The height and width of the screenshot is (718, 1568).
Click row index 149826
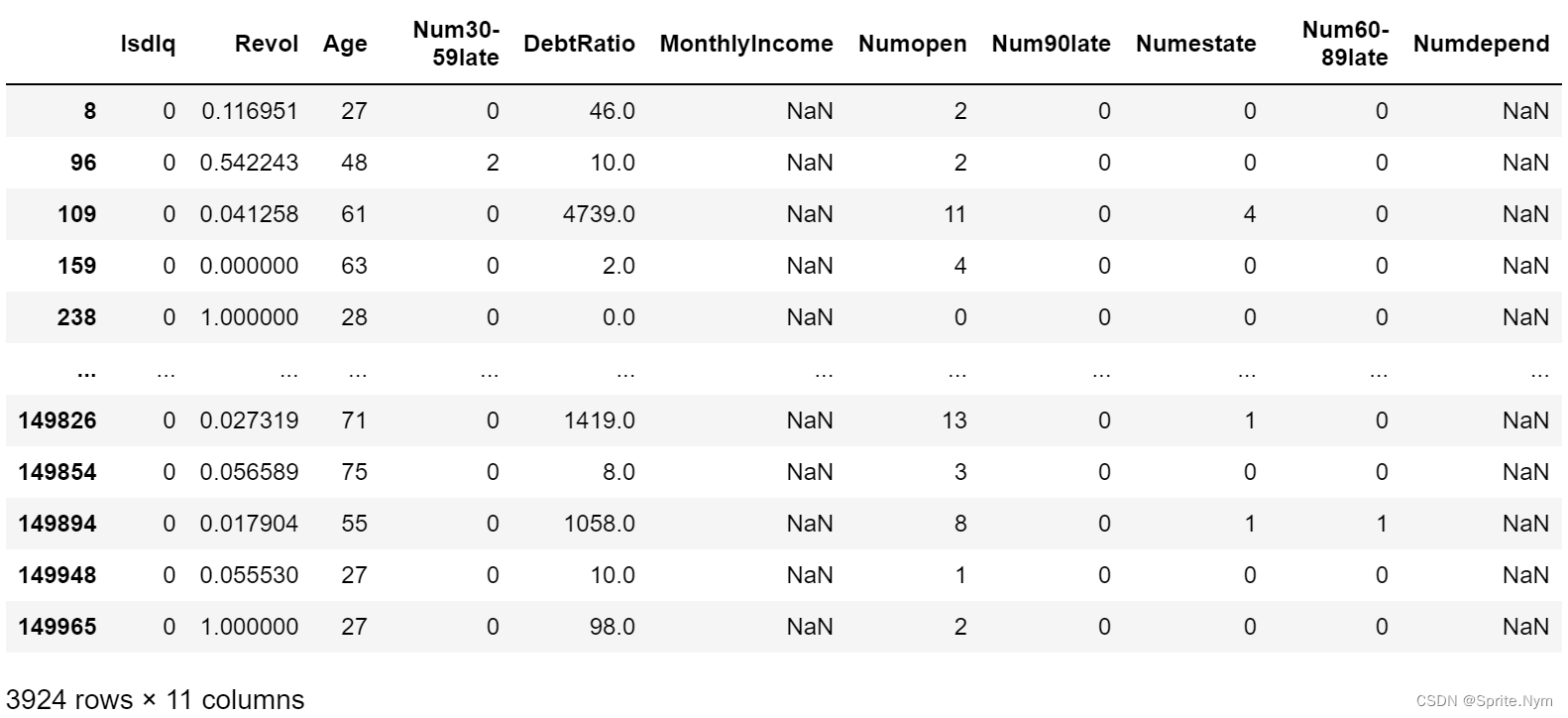click(57, 420)
